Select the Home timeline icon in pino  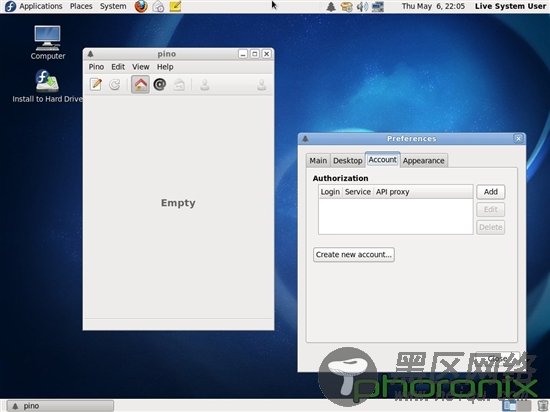[x=140, y=85]
